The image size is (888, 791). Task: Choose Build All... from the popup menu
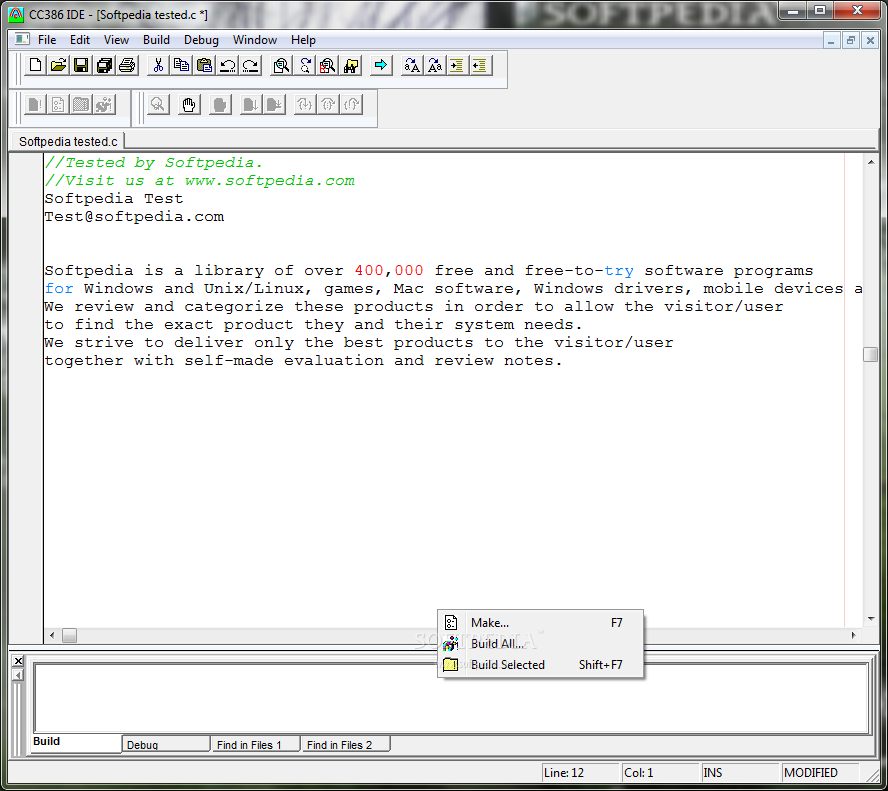coord(540,644)
